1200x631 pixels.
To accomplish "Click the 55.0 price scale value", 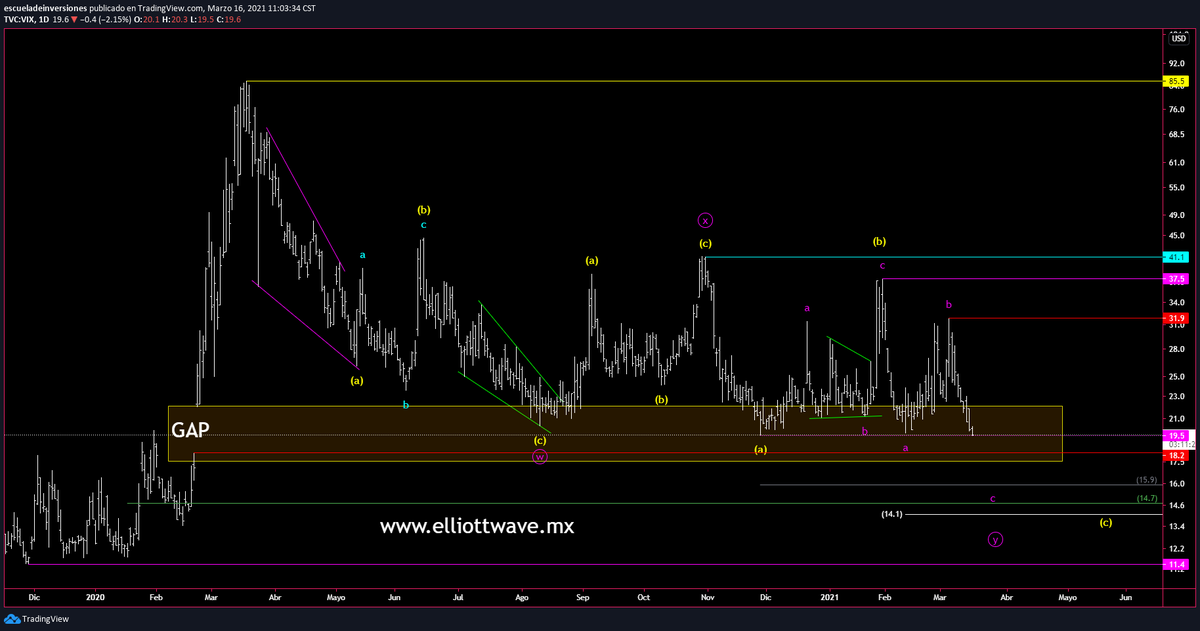I will (1176, 188).
